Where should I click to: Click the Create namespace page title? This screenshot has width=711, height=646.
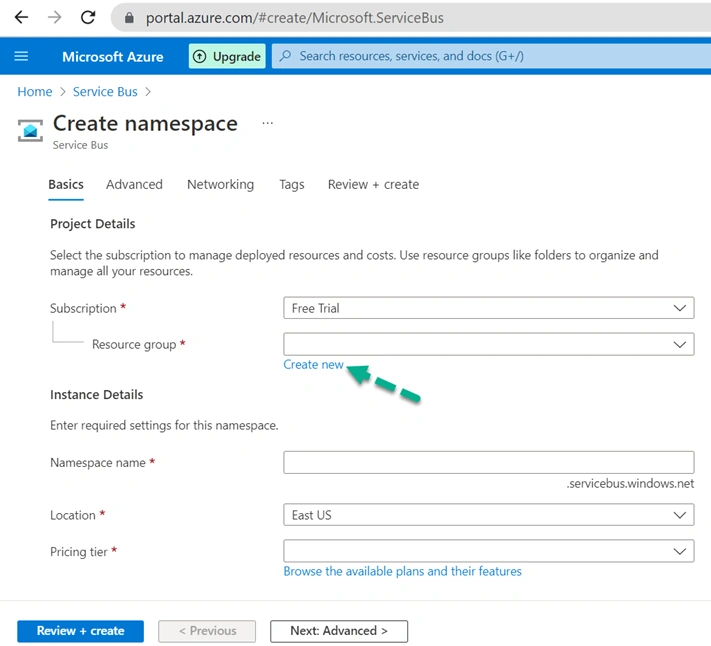click(145, 124)
